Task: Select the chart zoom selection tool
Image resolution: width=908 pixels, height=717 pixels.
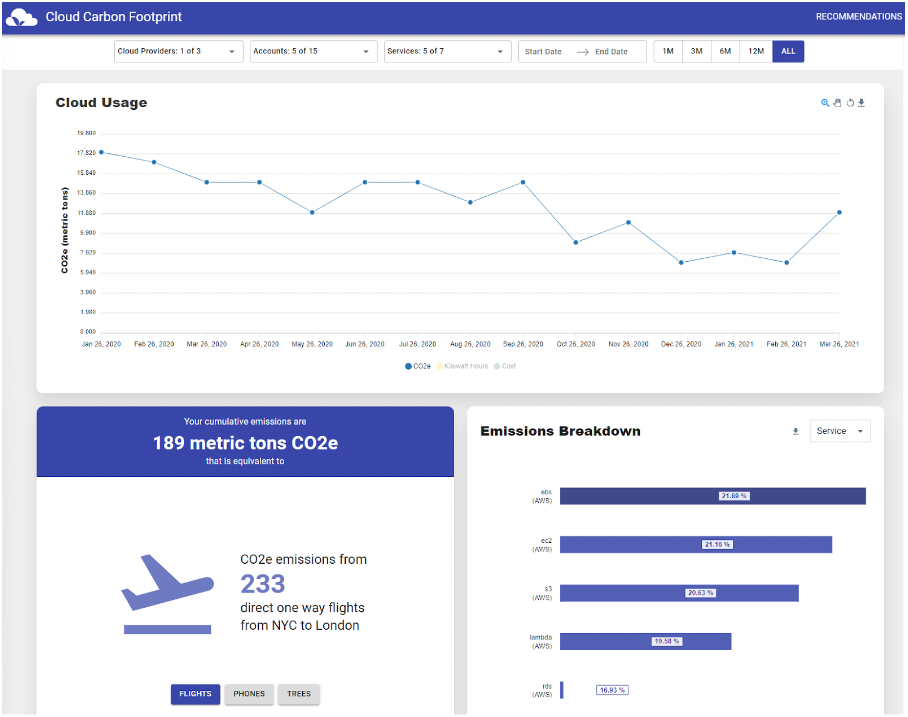Action: 825,103
